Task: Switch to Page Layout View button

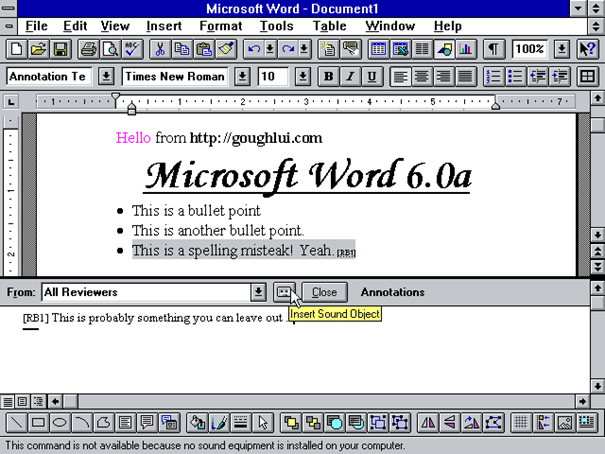Action: 23,402
